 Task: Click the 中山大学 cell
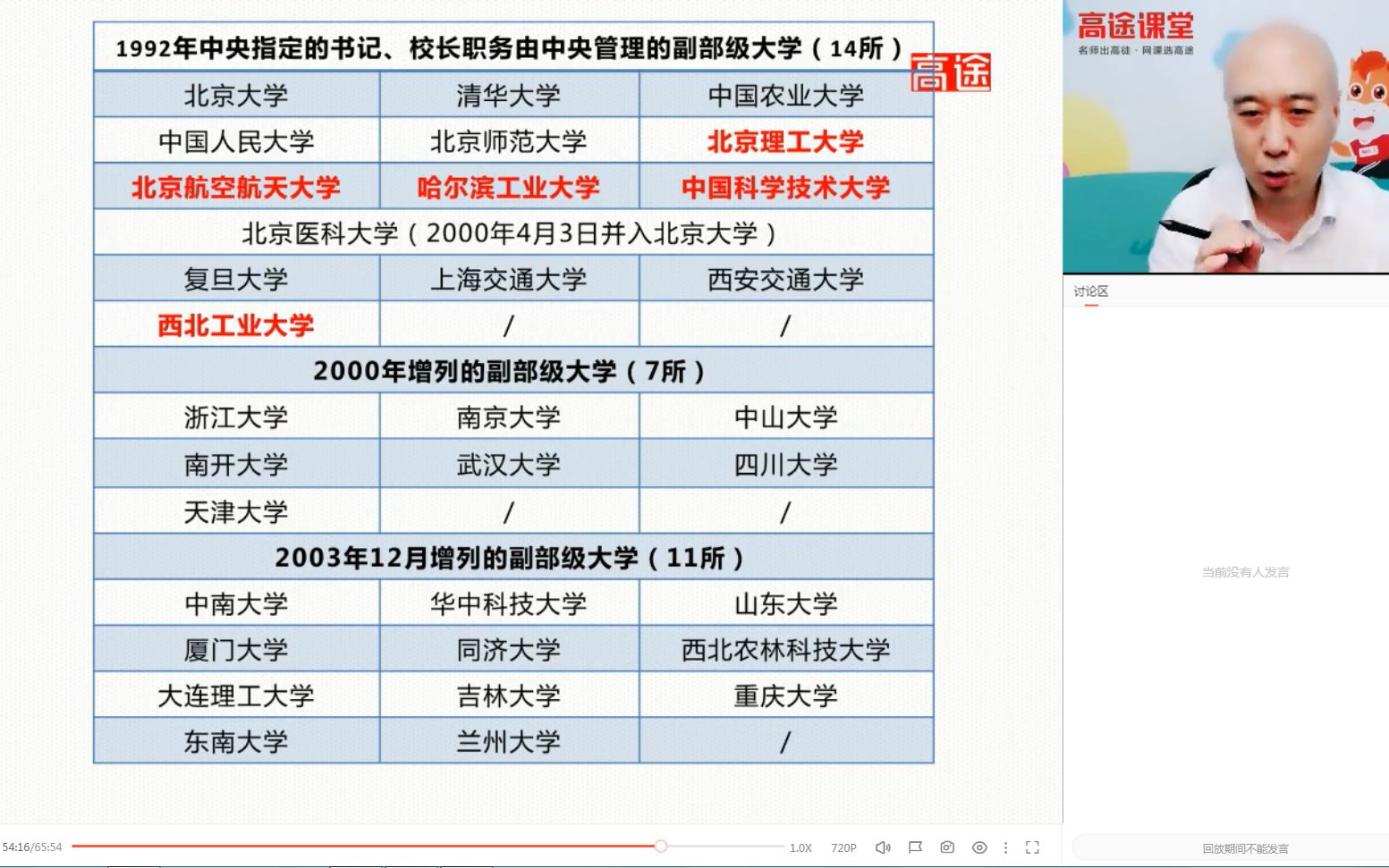(x=786, y=416)
